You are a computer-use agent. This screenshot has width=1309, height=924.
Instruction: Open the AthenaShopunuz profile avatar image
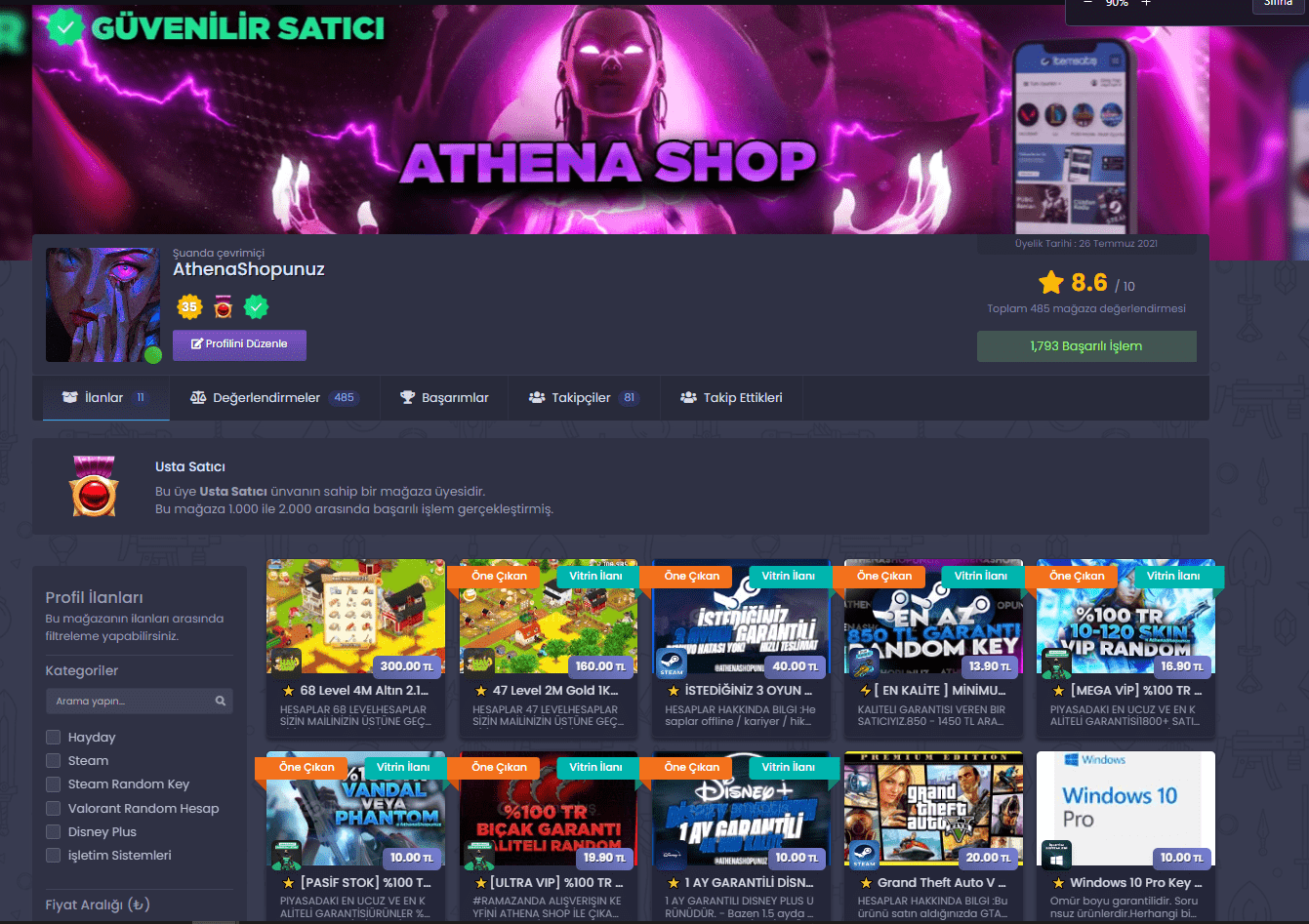point(102,304)
